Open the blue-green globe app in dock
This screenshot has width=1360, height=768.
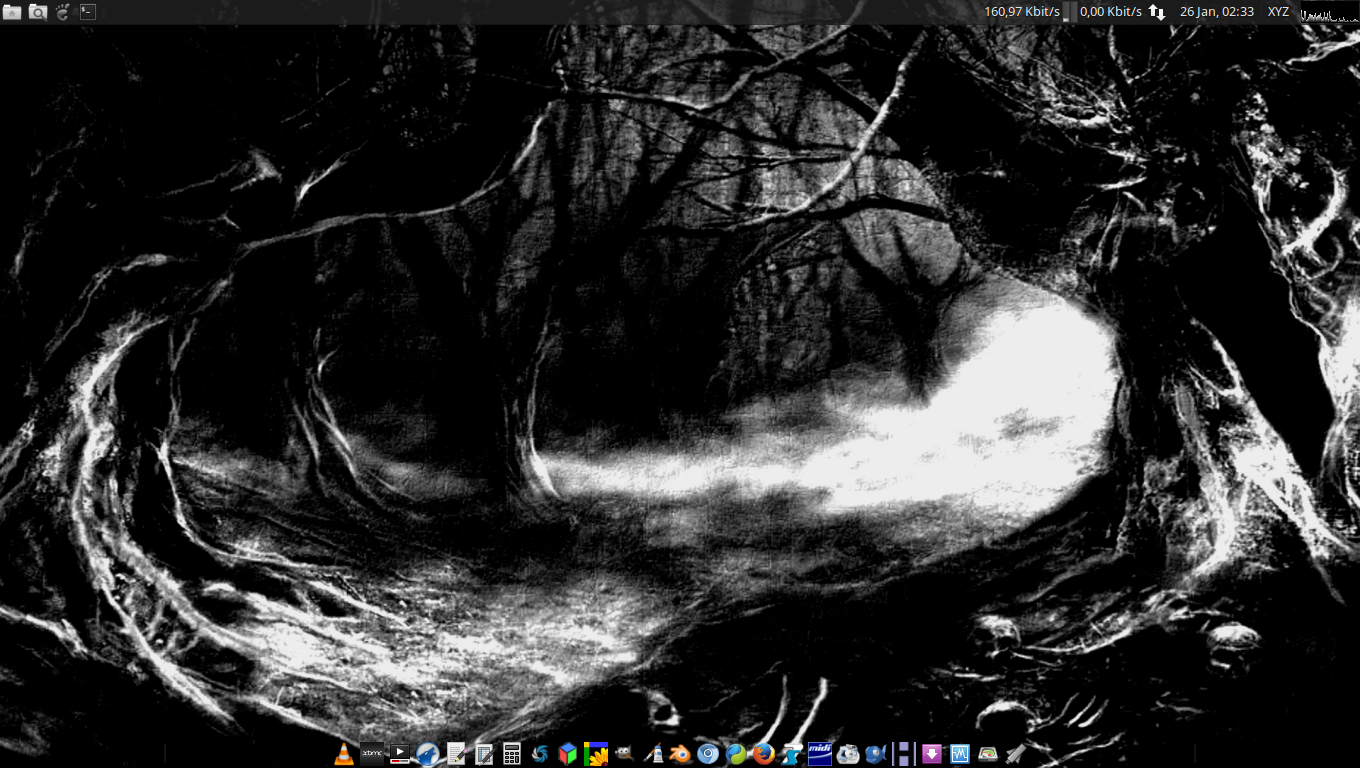coord(736,754)
